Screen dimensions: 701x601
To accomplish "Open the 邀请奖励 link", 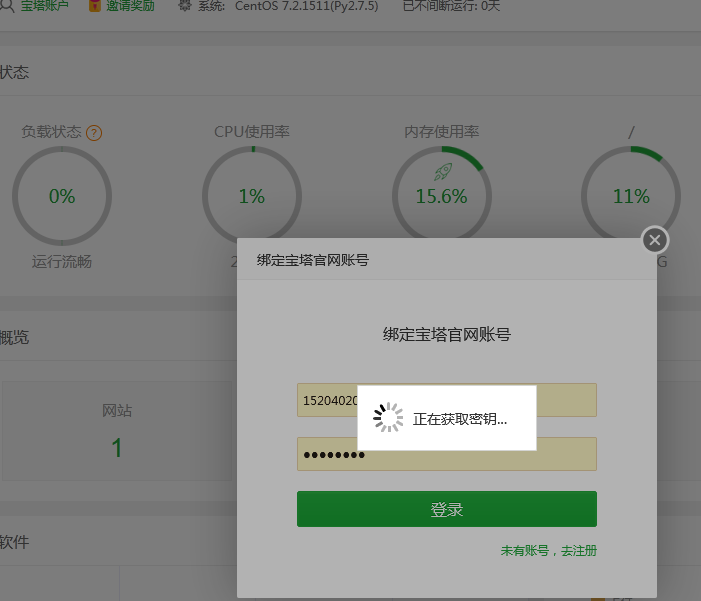I will click(x=130, y=6).
